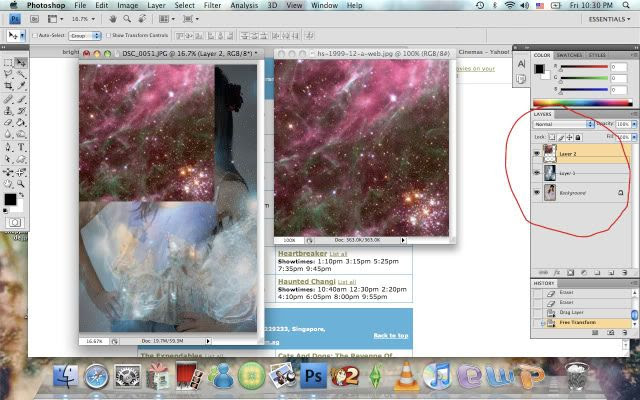Image resolution: width=640 pixels, height=400 pixels.
Task: Select the Eraser tool in the toolbox
Action: 8,122
